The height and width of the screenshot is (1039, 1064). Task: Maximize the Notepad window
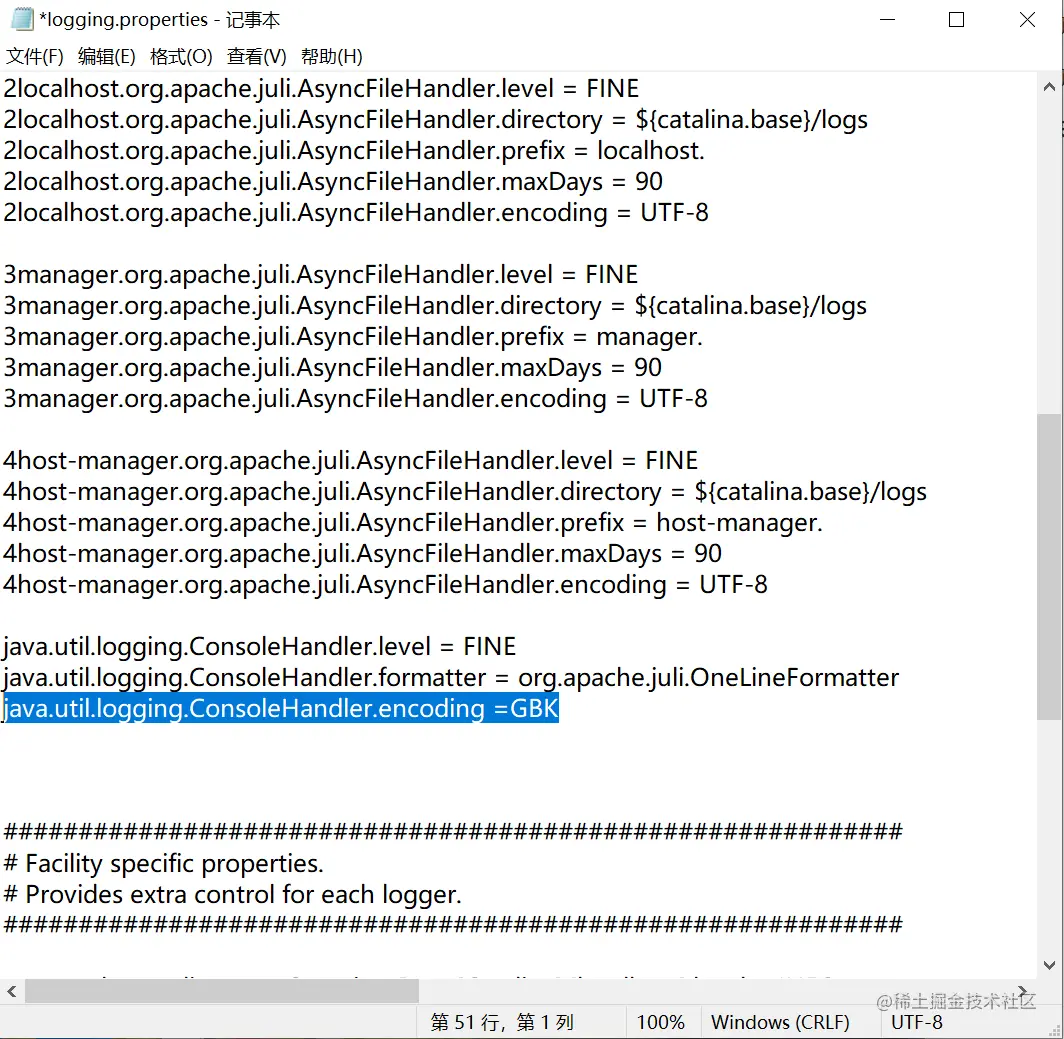pos(956,20)
